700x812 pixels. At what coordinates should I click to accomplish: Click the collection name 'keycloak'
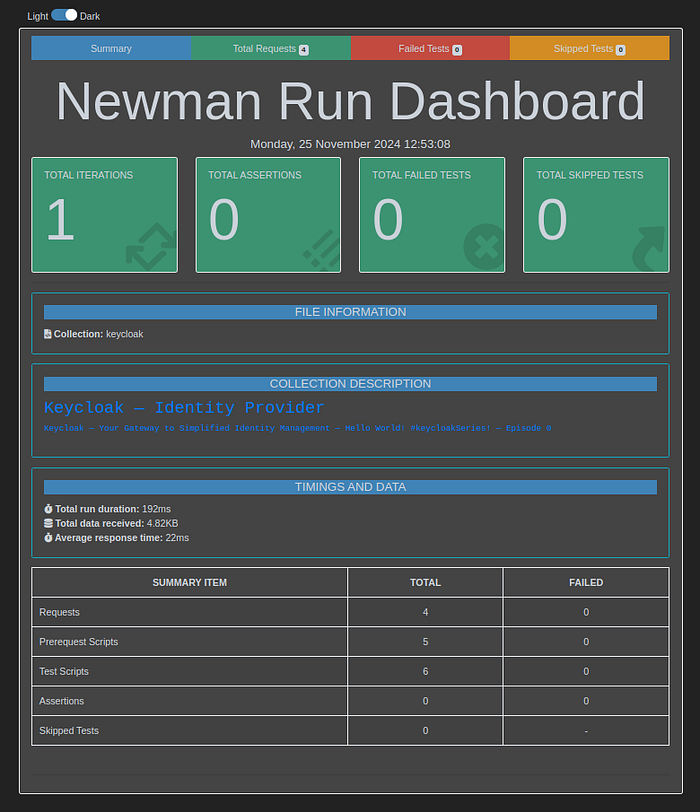(125, 334)
